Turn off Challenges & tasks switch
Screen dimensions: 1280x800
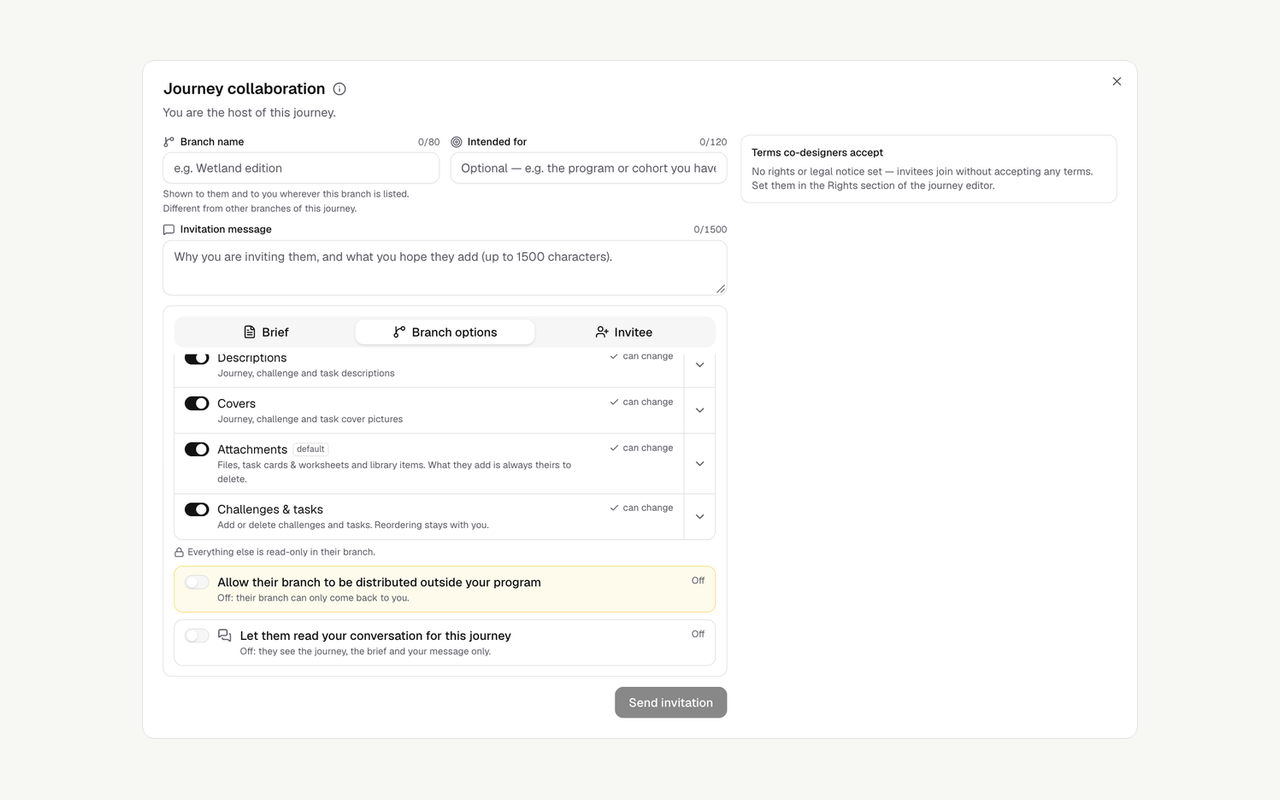pyautogui.click(x=197, y=509)
